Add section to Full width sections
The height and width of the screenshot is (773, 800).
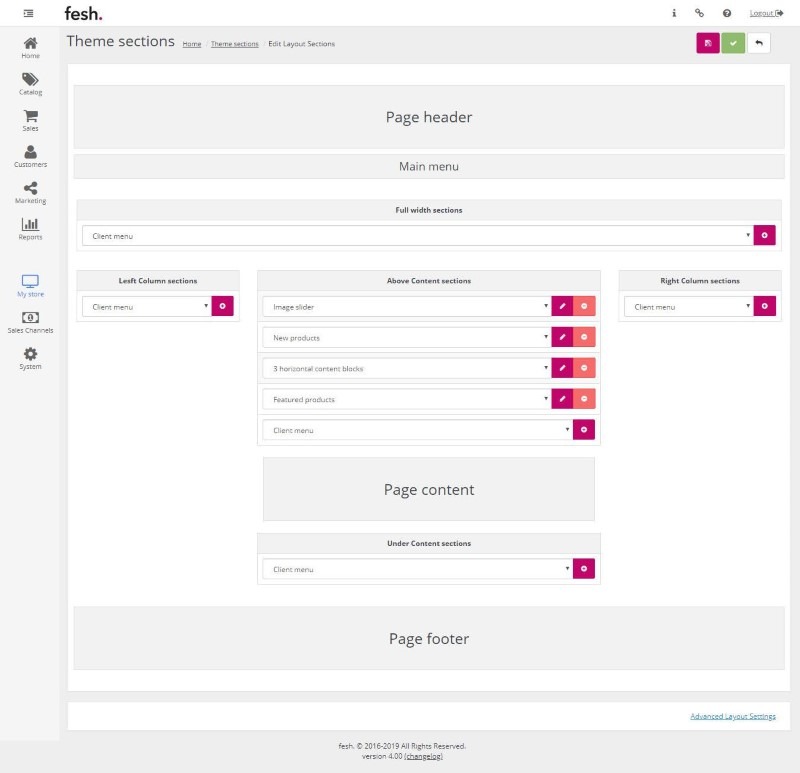(764, 236)
